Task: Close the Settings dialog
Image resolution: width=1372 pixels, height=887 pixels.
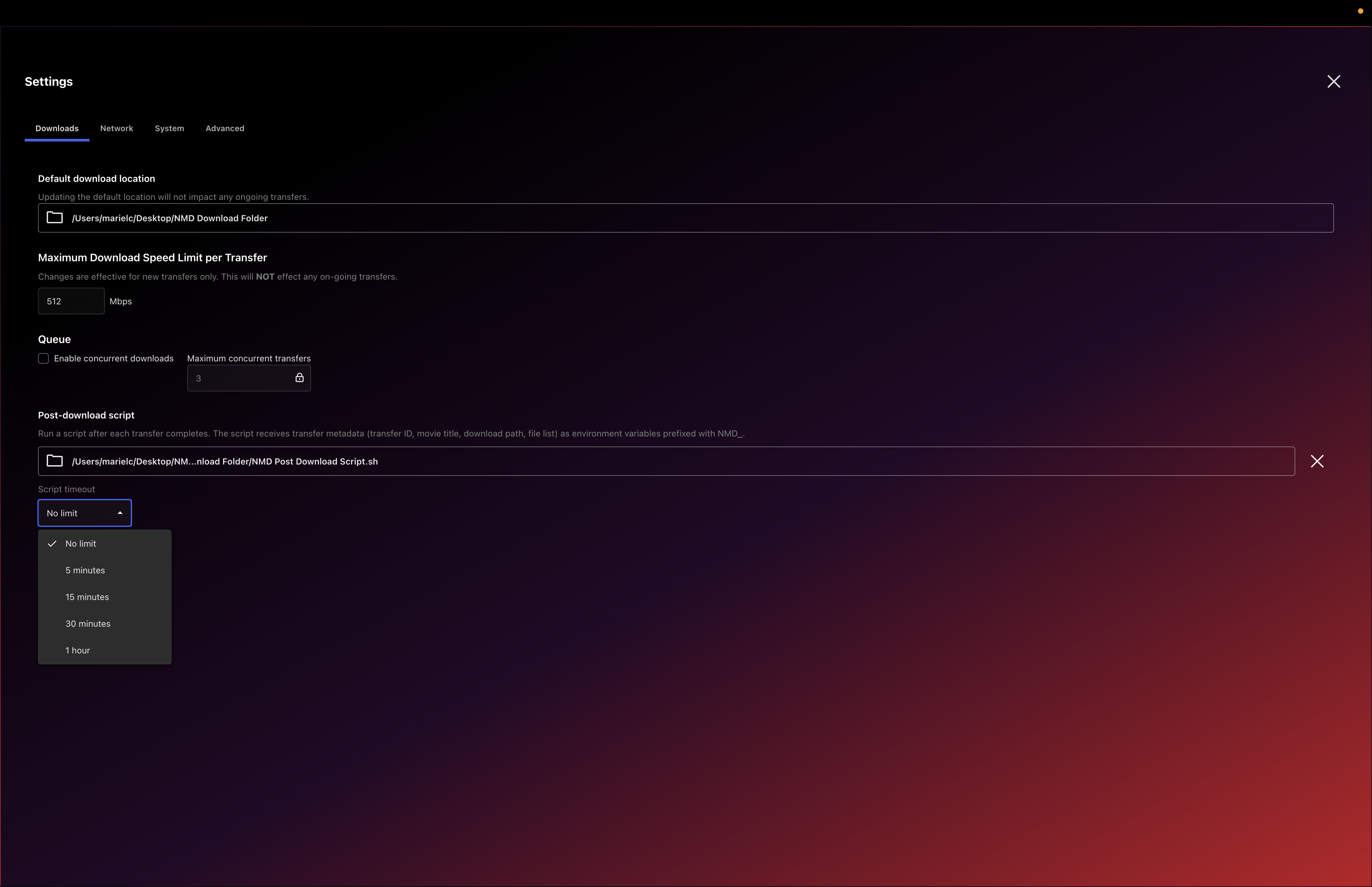Action: tap(1333, 81)
